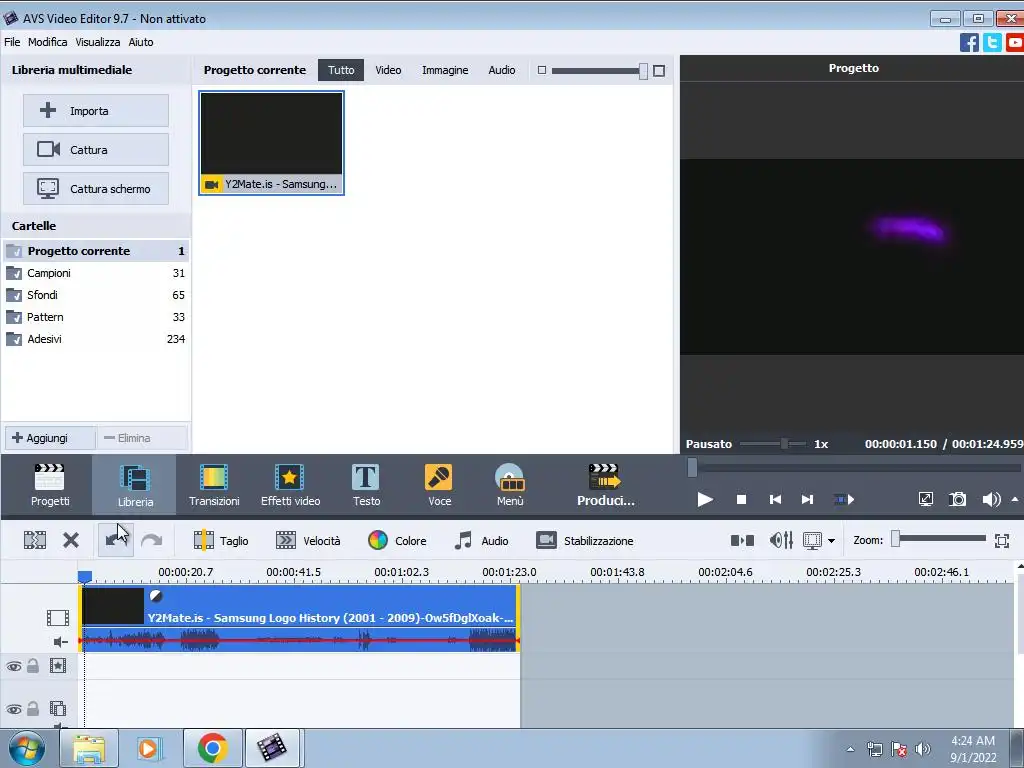
Task: Open the Stabilizzazione tool
Action: [584, 540]
